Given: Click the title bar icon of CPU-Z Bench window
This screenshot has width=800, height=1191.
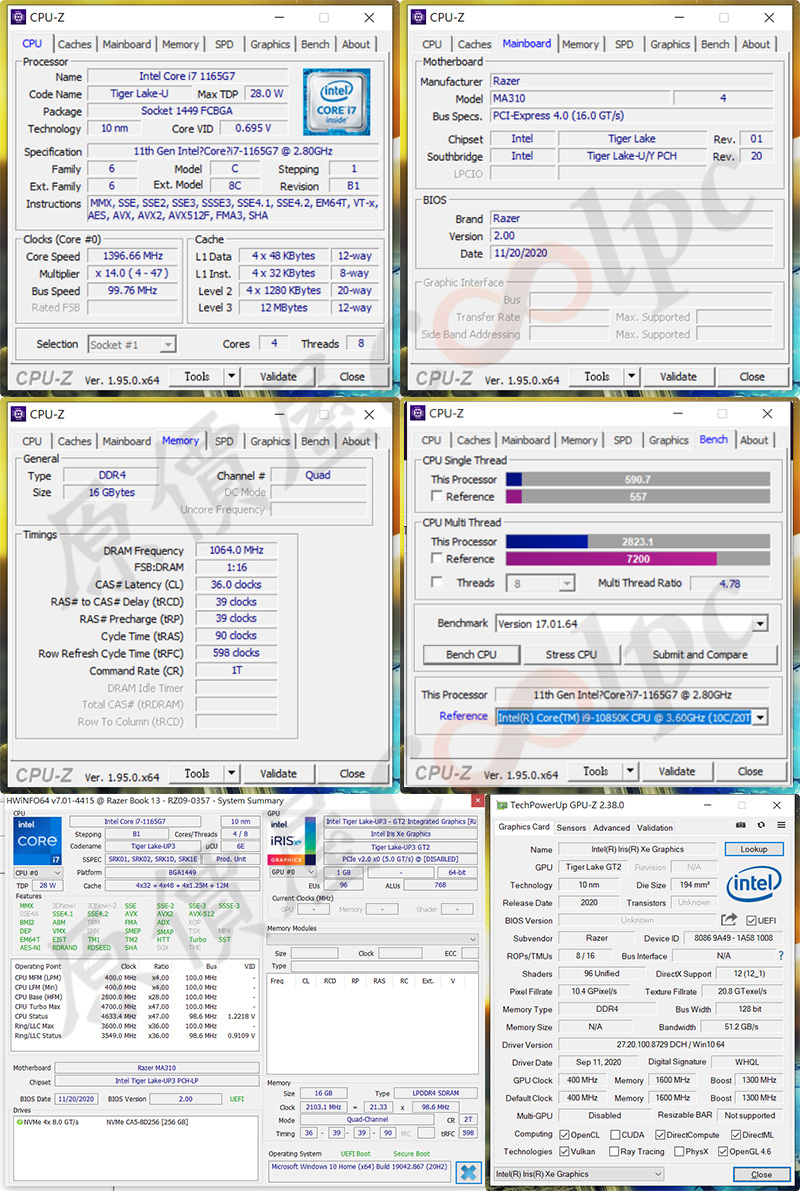Looking at the screenshot, I should 416,414.
